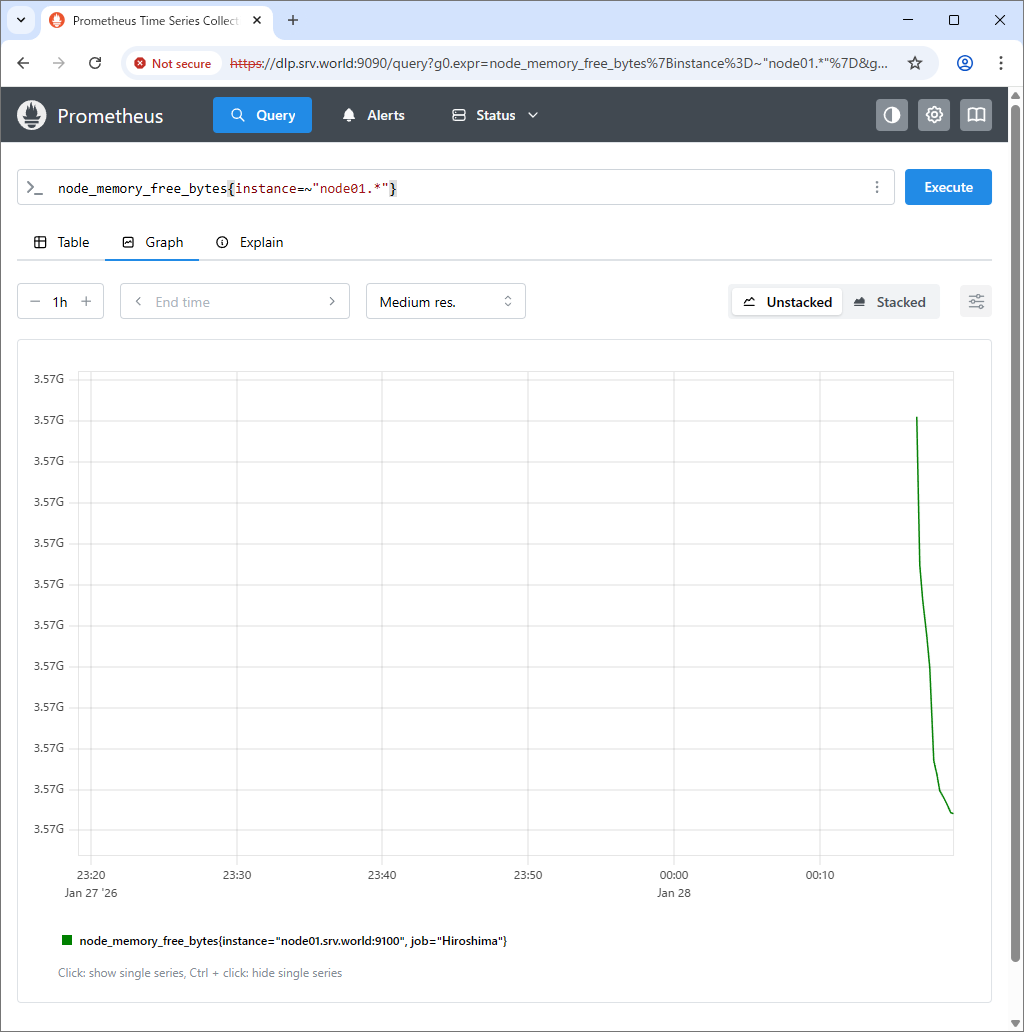The width and height of the screenshot is (1024, 1032).
Task: Open the query options three-dot menu
Action: 877,188
